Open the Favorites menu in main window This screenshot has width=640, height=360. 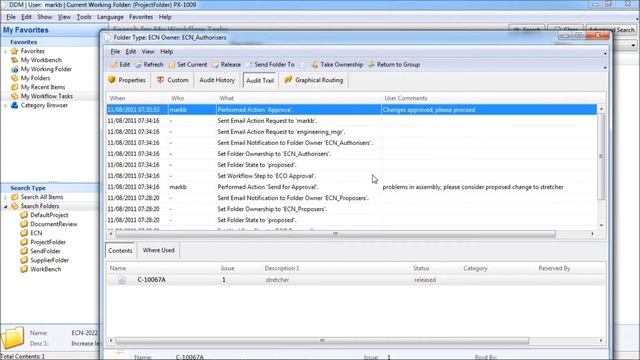[141, 17]
